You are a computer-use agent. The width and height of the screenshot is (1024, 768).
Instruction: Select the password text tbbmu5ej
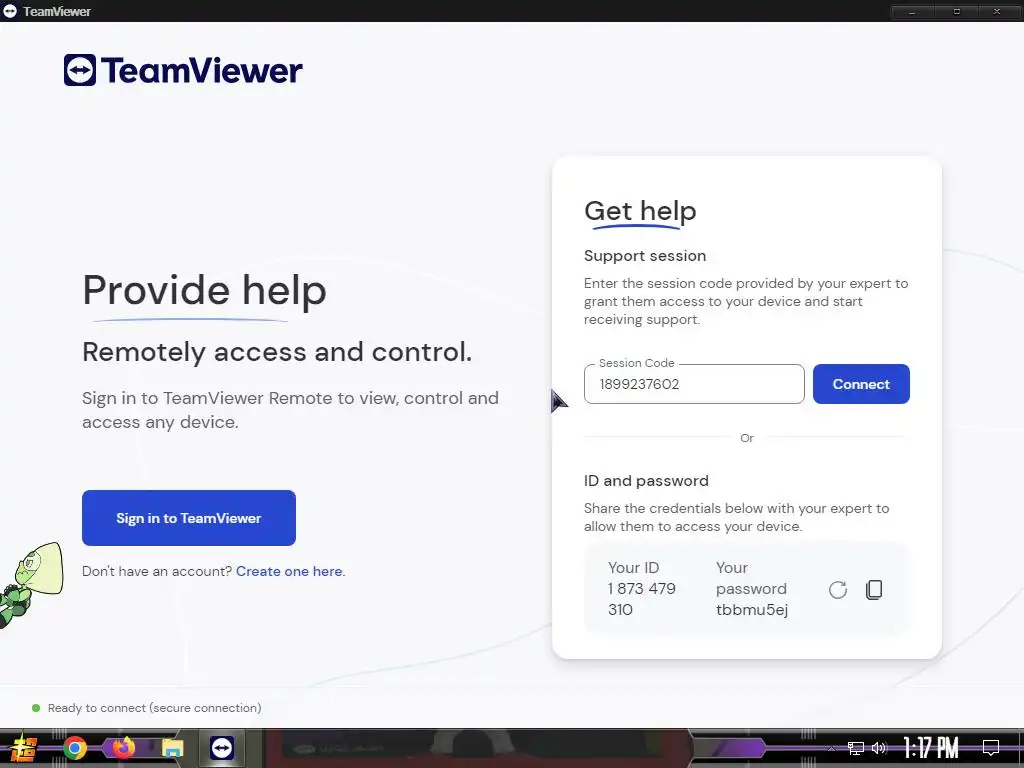click(x=752, y=610)
